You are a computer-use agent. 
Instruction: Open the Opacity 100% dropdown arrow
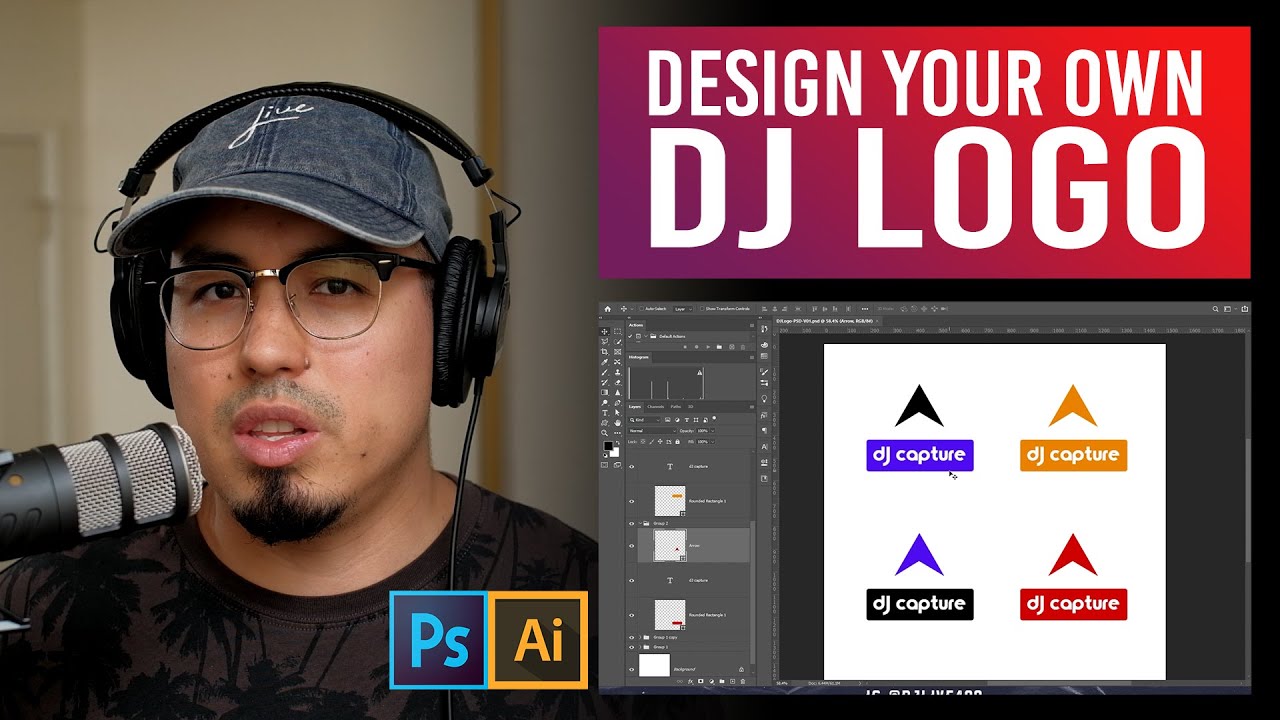[x=712, y=430]
